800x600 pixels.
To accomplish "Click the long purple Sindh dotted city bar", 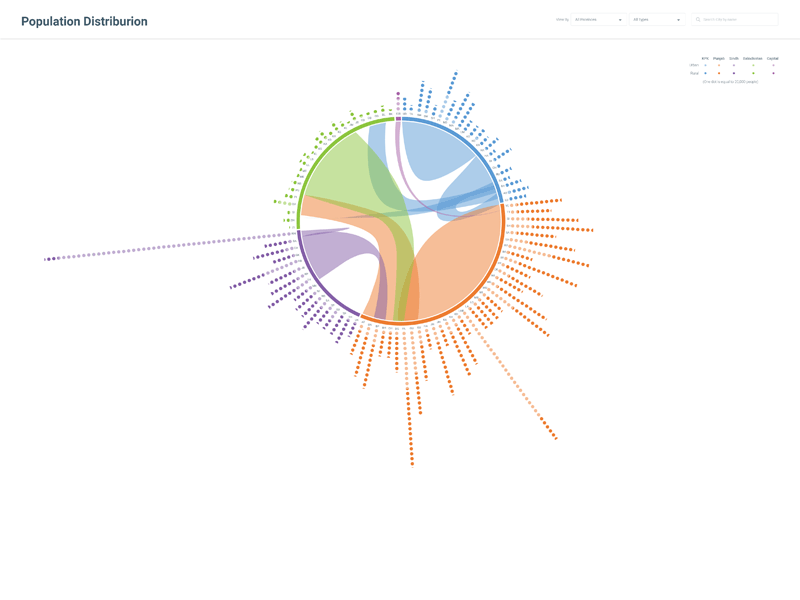I will 170,246.
